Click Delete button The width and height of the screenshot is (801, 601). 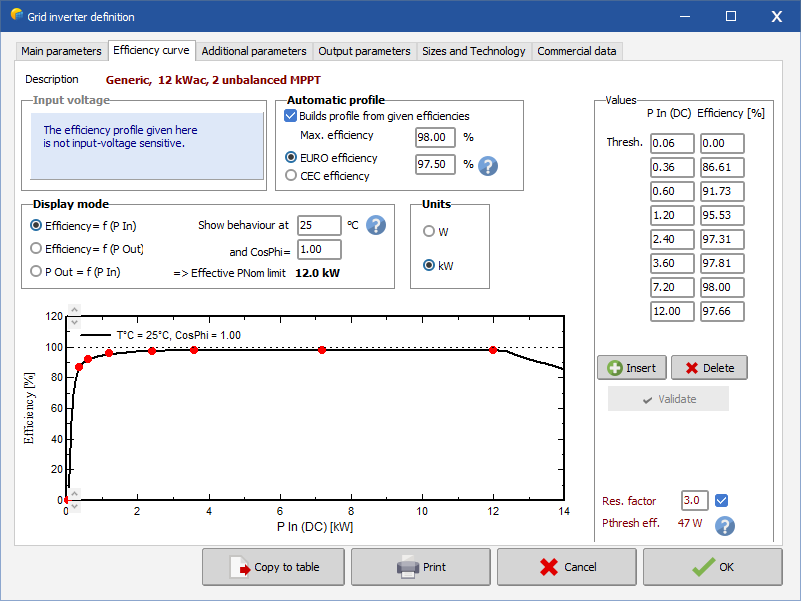(x=710, y=368)
